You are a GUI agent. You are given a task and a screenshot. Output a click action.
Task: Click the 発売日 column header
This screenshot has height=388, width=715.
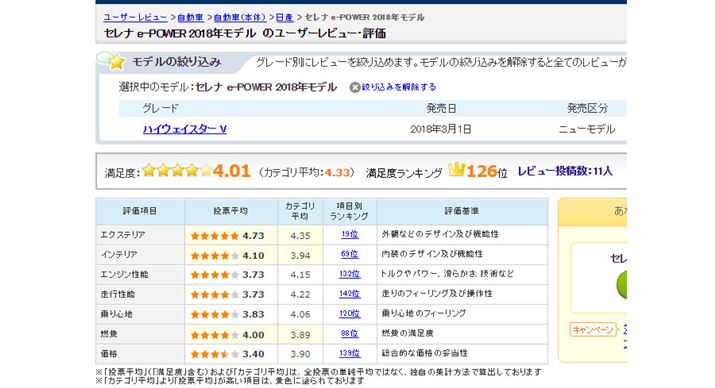point(441,109)
